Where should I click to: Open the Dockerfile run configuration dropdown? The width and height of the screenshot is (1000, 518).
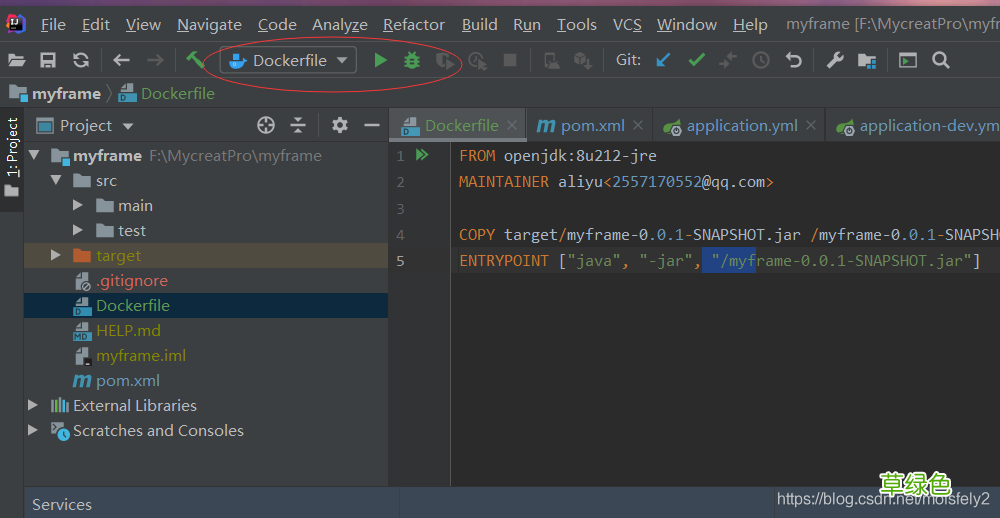click(x=288, y=60)
